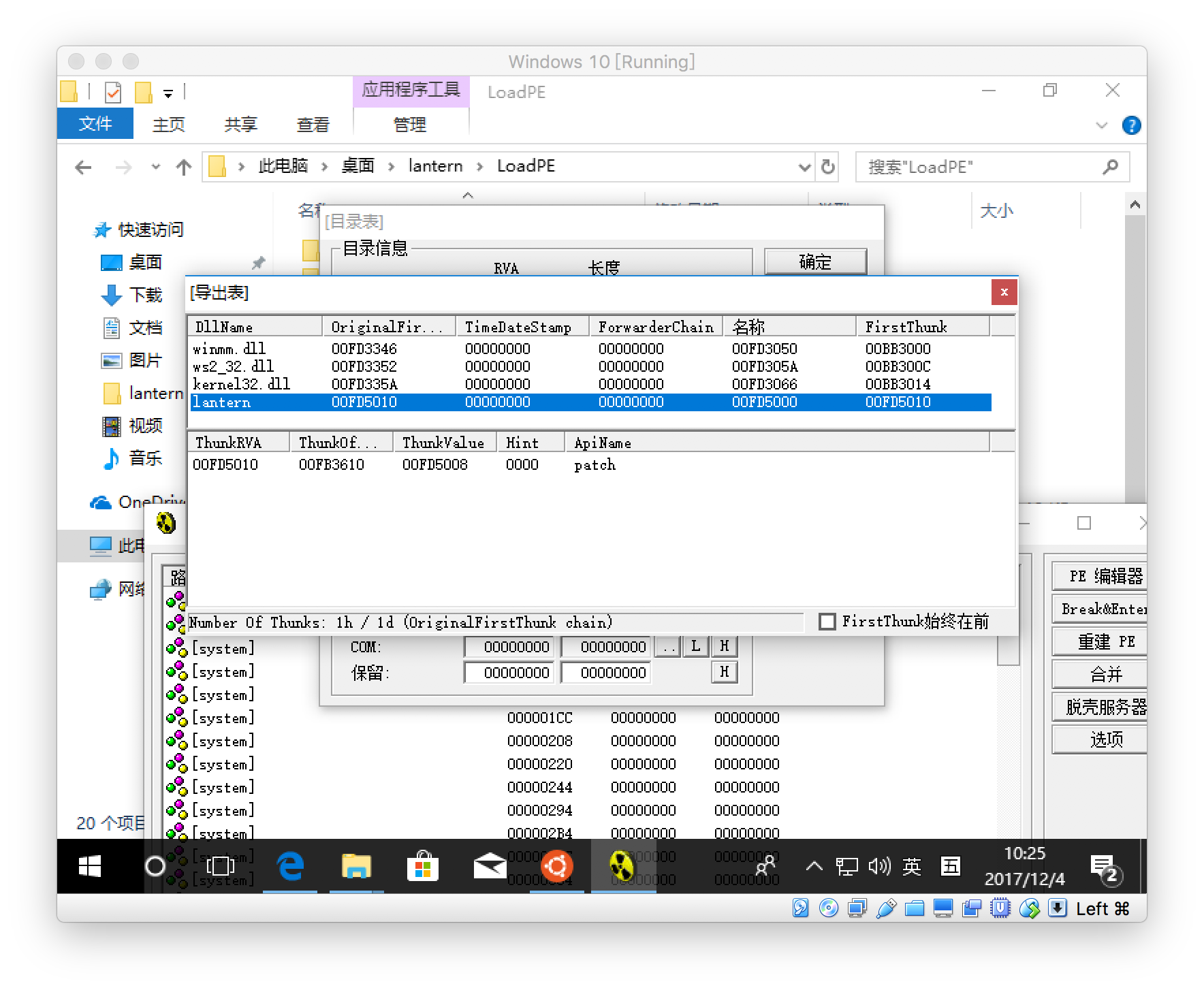Focus the COM size input field
Image resolution: width=1204 pixels, height=990 pixels.
[x=606, y=646]
